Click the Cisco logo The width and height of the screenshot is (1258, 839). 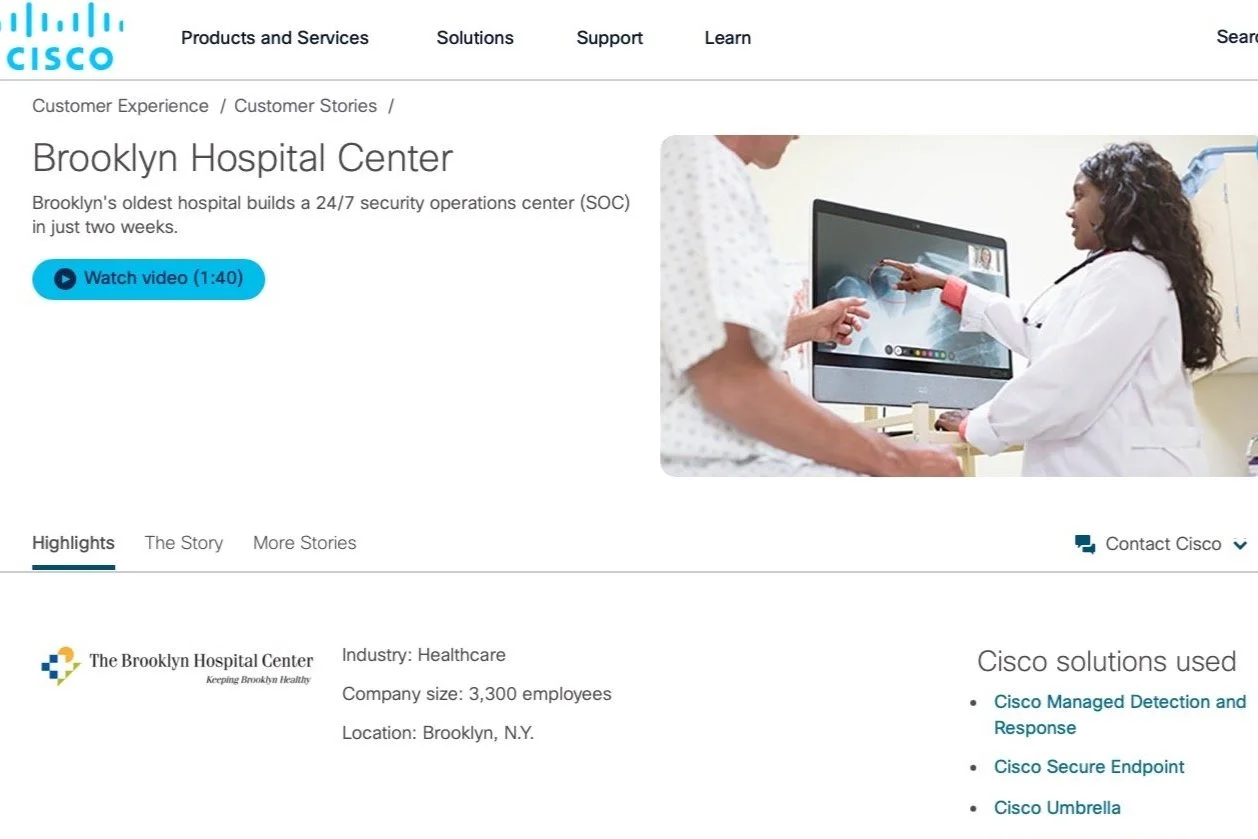[60, 37]
